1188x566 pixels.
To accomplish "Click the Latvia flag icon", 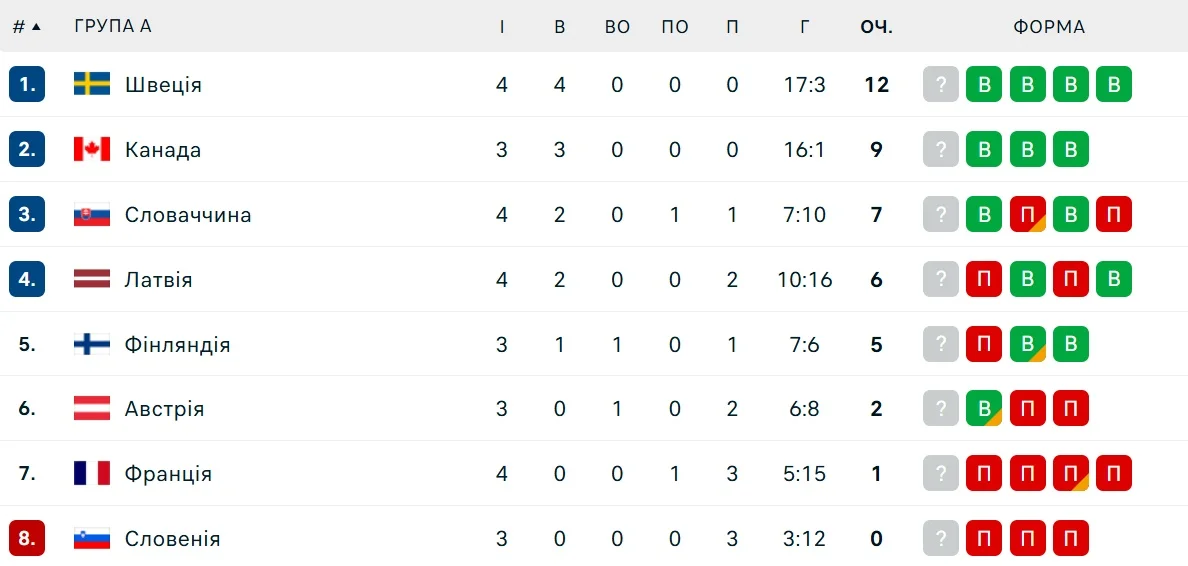I will (92, 279).
